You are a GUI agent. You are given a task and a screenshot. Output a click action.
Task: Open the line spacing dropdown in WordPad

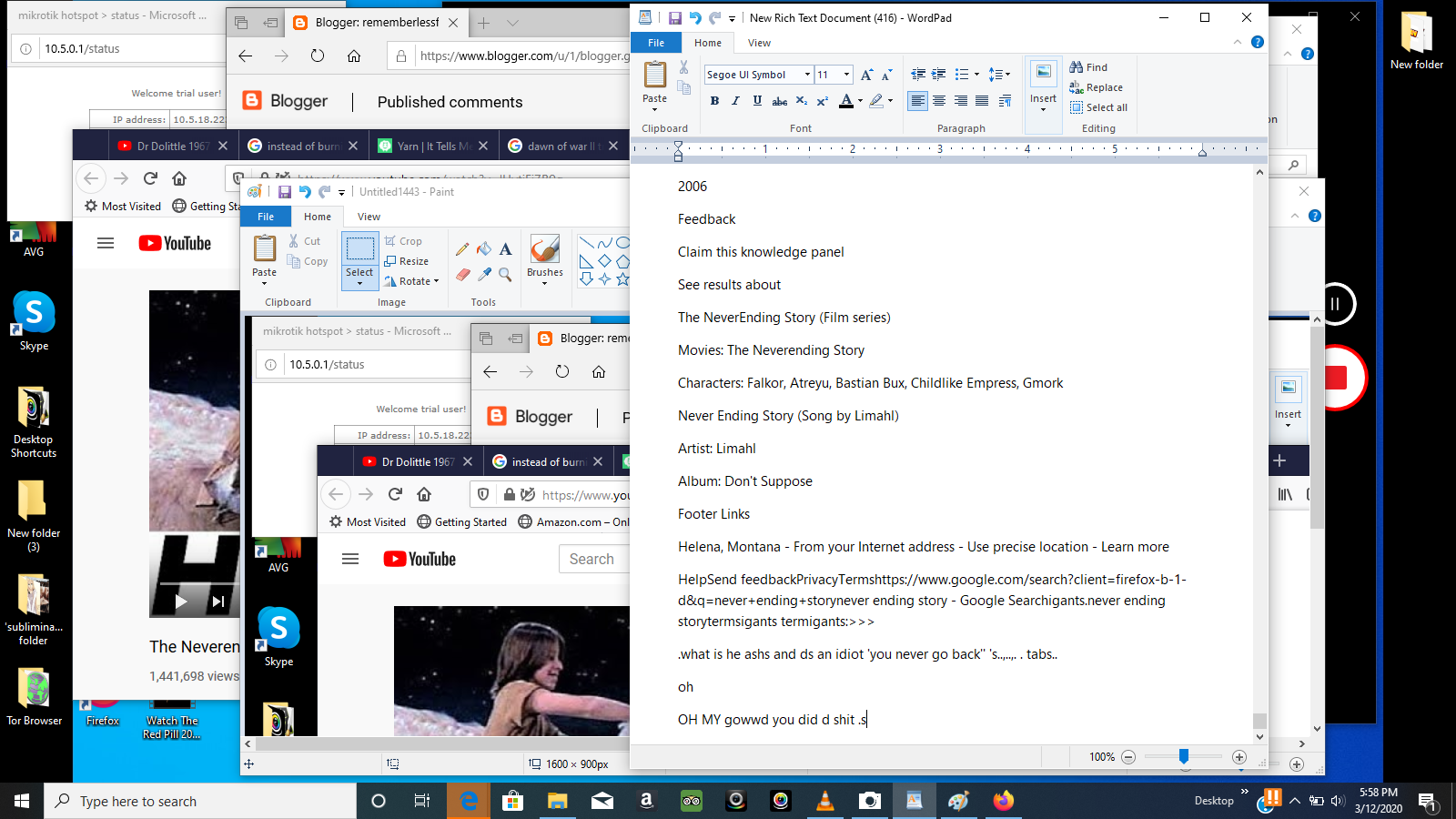pos(999,75)
